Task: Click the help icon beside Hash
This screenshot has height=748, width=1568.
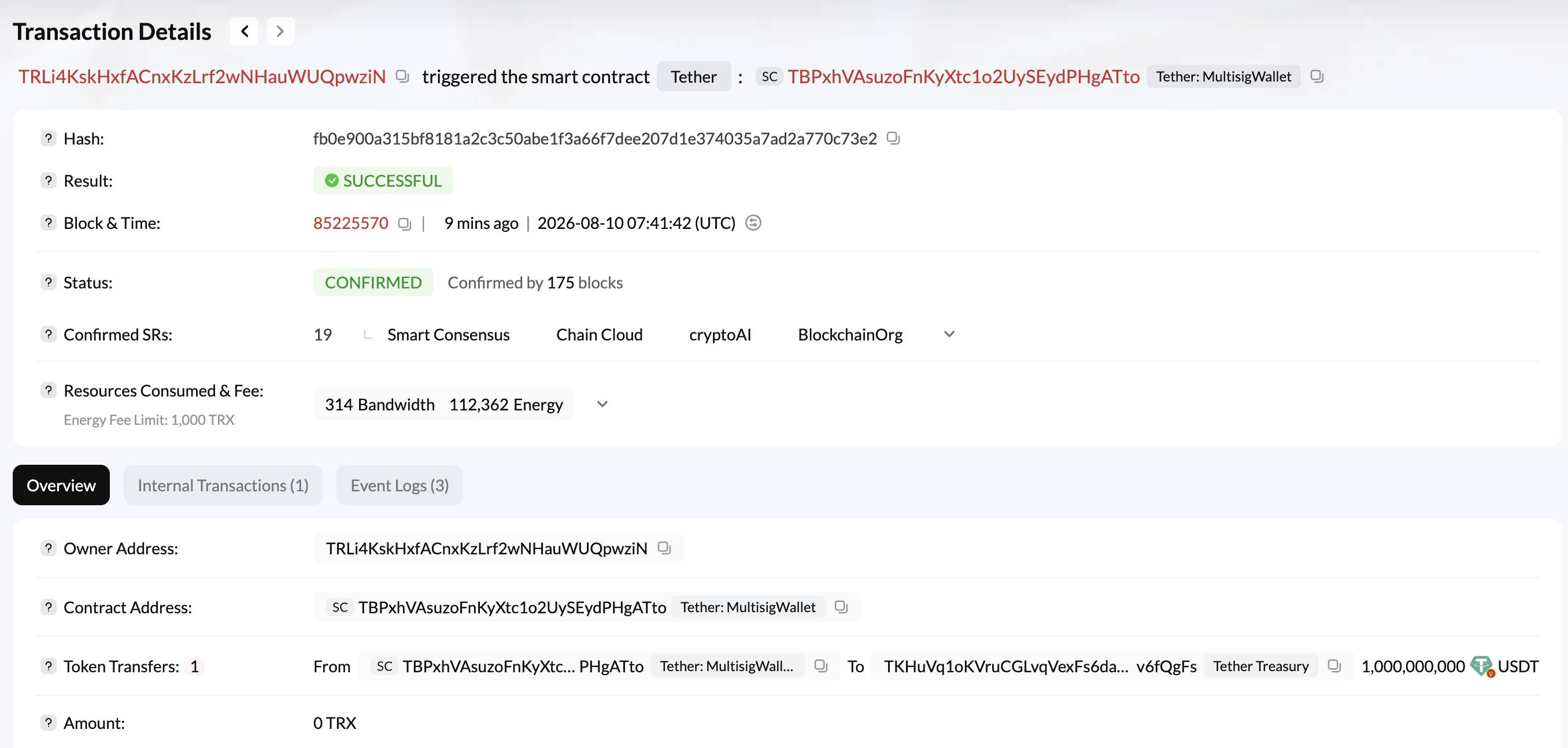Action: pyautogui.click(x=48, y=138)
